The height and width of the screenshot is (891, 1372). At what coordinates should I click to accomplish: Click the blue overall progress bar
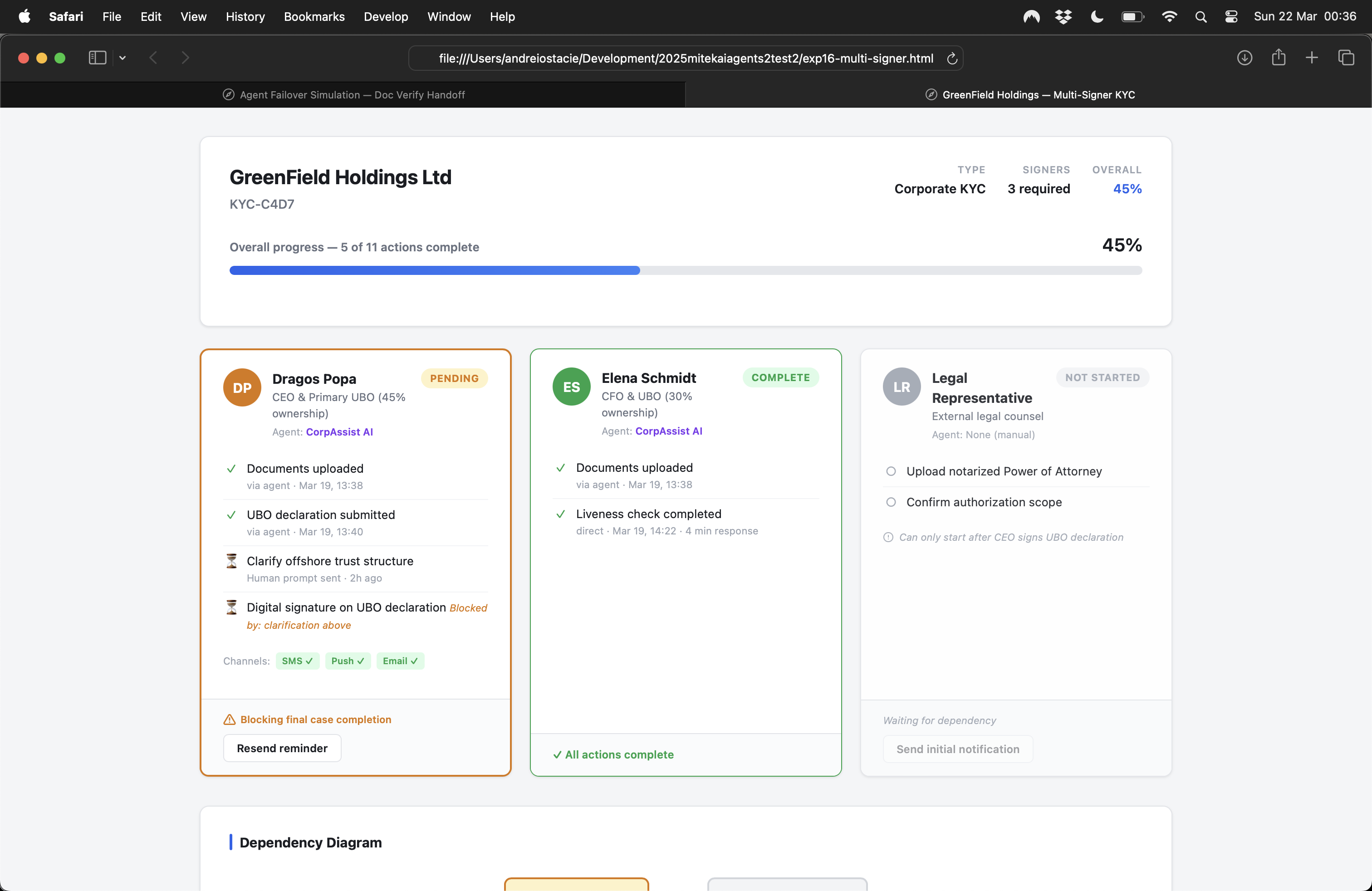[434, 270]
